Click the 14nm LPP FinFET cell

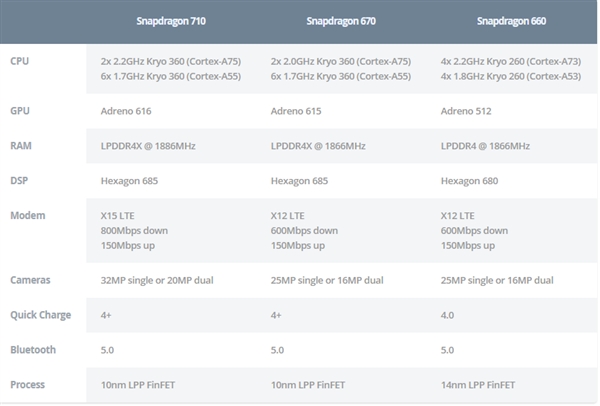click(x=478, y=384)
